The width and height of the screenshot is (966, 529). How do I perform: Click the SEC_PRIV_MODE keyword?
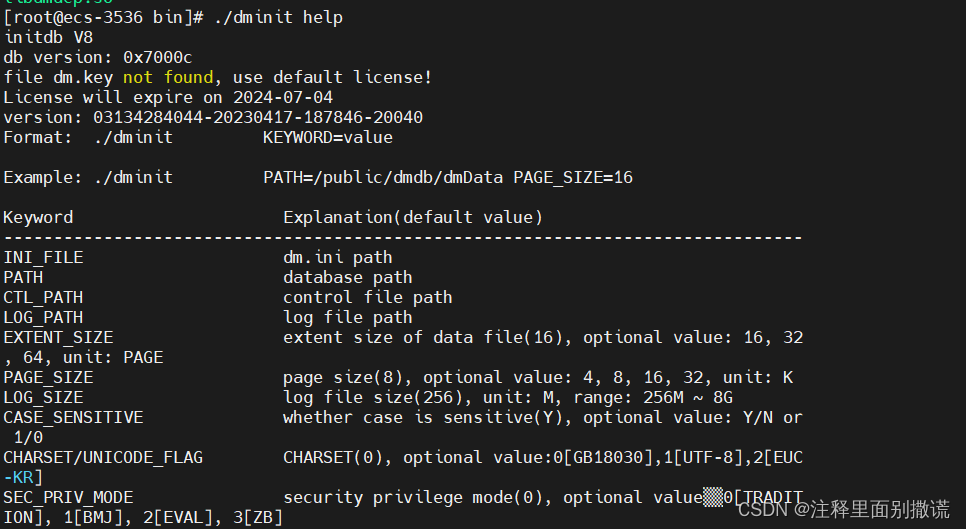pyautogui.click(x=68, y=498)
